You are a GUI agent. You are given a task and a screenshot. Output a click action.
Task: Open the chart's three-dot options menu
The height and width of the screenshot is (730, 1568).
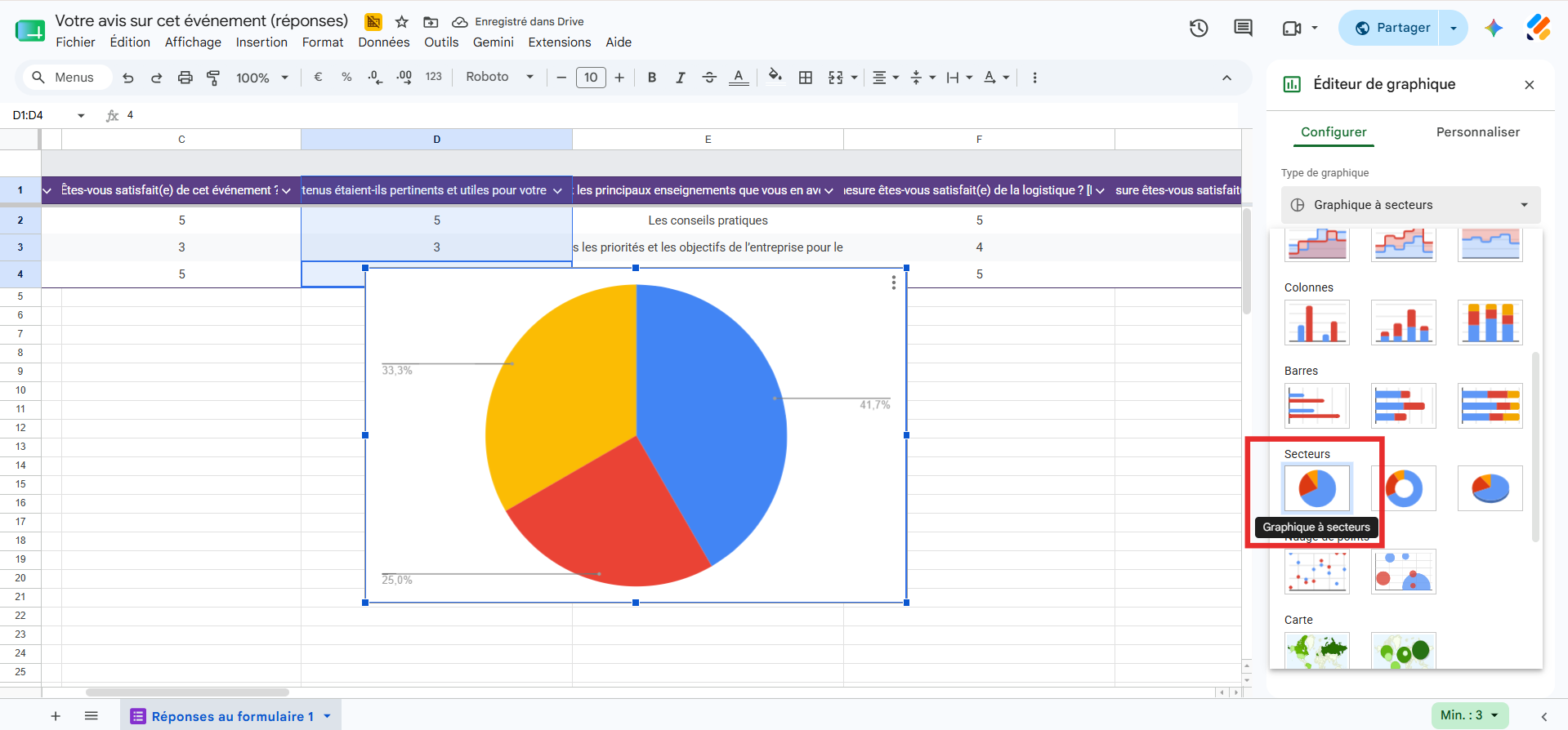pos(894,283)
